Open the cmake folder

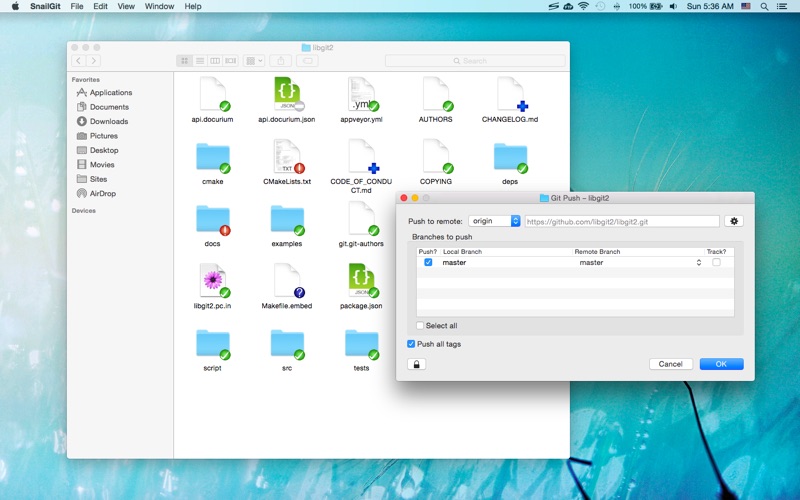point(213,158)
